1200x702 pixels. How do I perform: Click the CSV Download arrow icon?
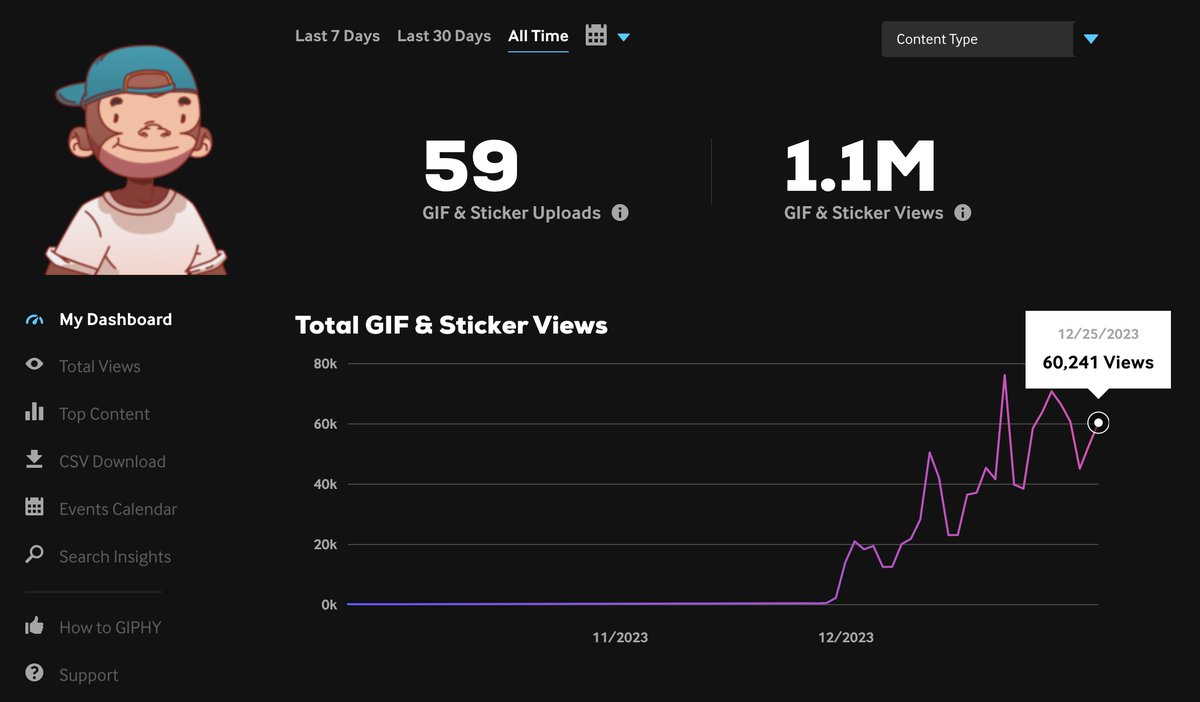tap(35, 459)
